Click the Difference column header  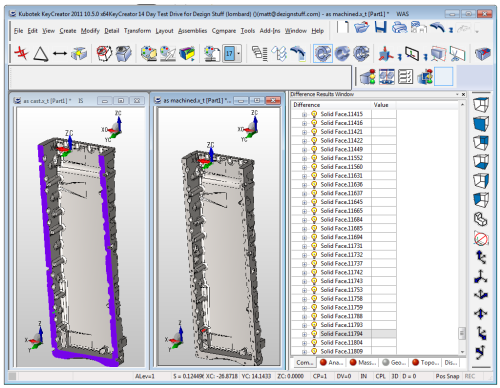[331, 105]
